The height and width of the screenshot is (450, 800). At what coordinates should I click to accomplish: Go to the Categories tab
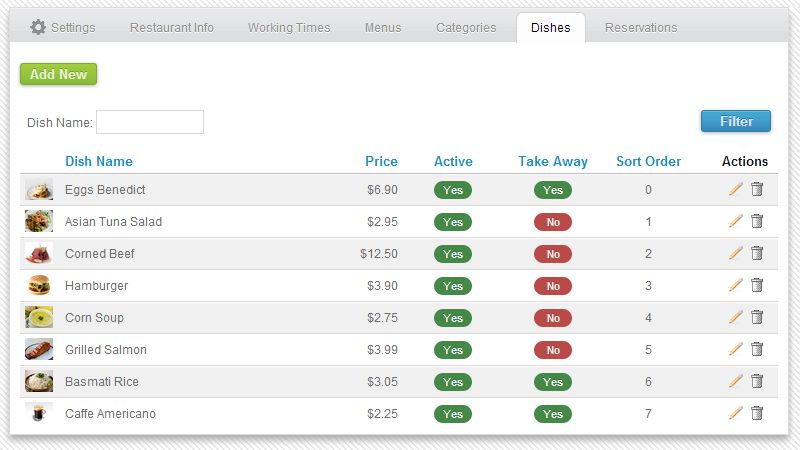(x=466, y=28)
